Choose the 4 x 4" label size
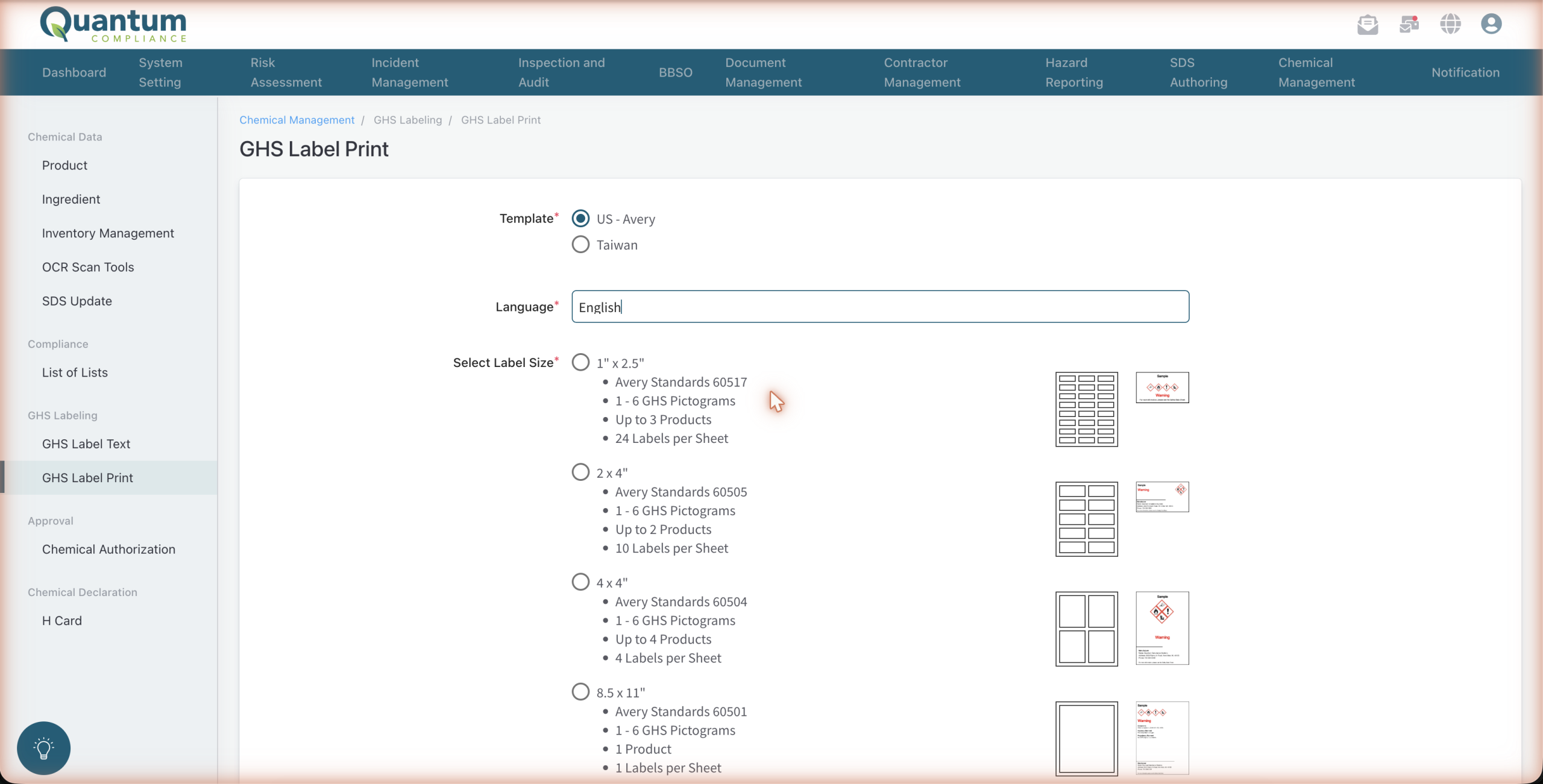The width and height of the screenshot is (1543, 784). tap(580, 582)
